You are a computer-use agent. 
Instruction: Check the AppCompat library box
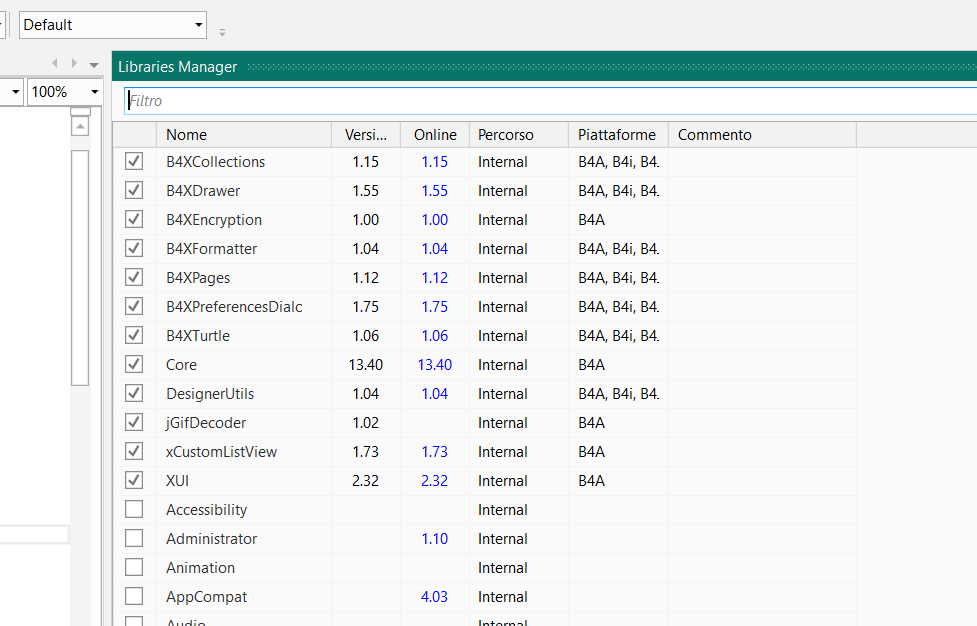point(134,597)
